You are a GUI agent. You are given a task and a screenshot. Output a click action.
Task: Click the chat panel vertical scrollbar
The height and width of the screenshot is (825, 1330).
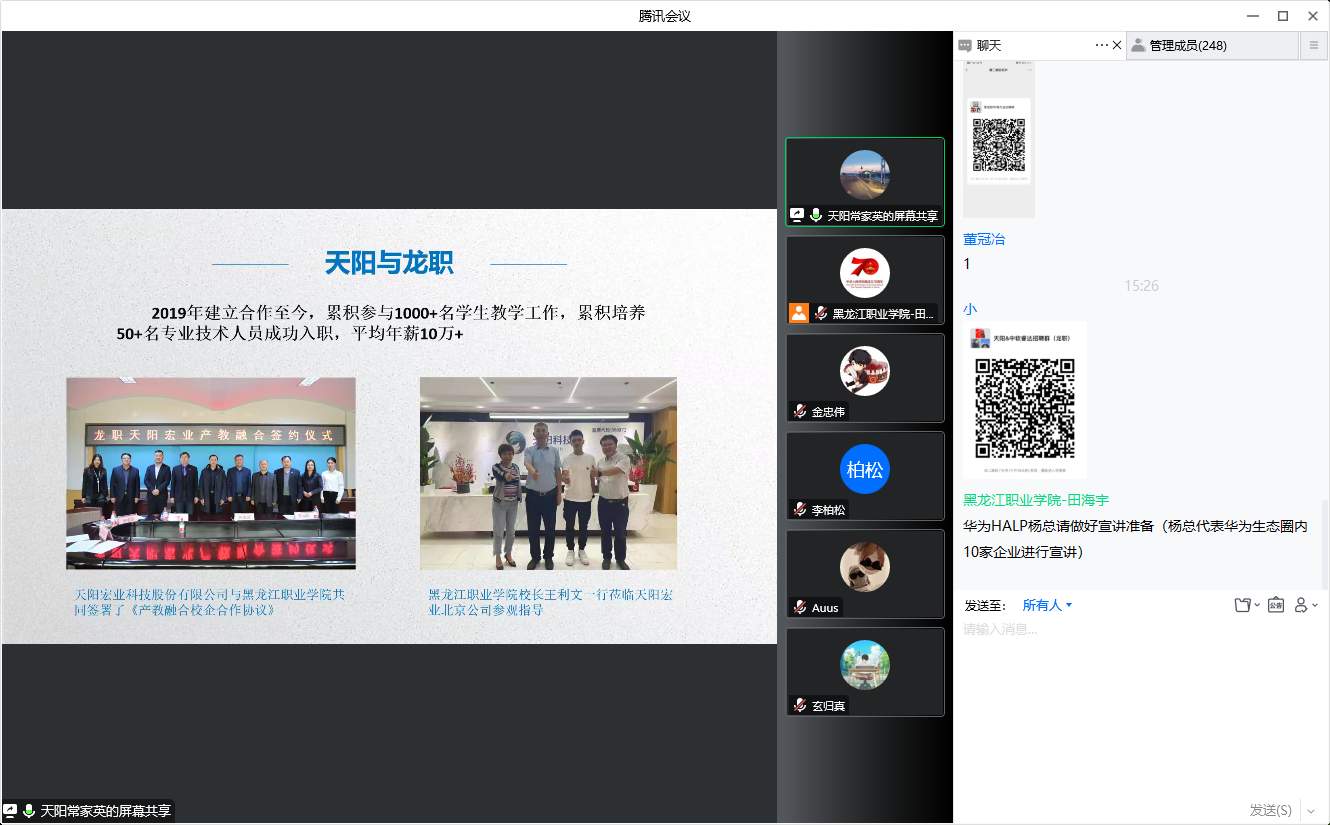[x=1324, y=540]
